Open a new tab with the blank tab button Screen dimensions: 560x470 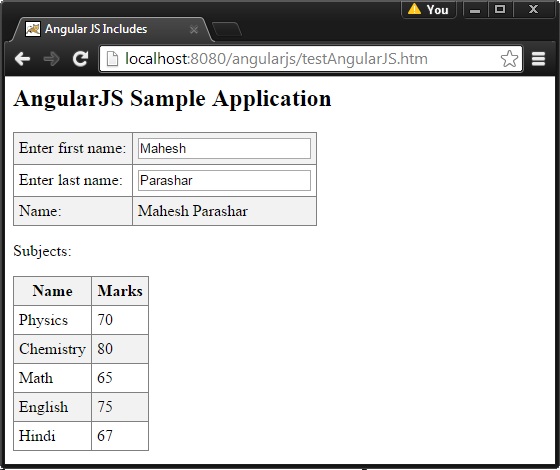(227, 29)
